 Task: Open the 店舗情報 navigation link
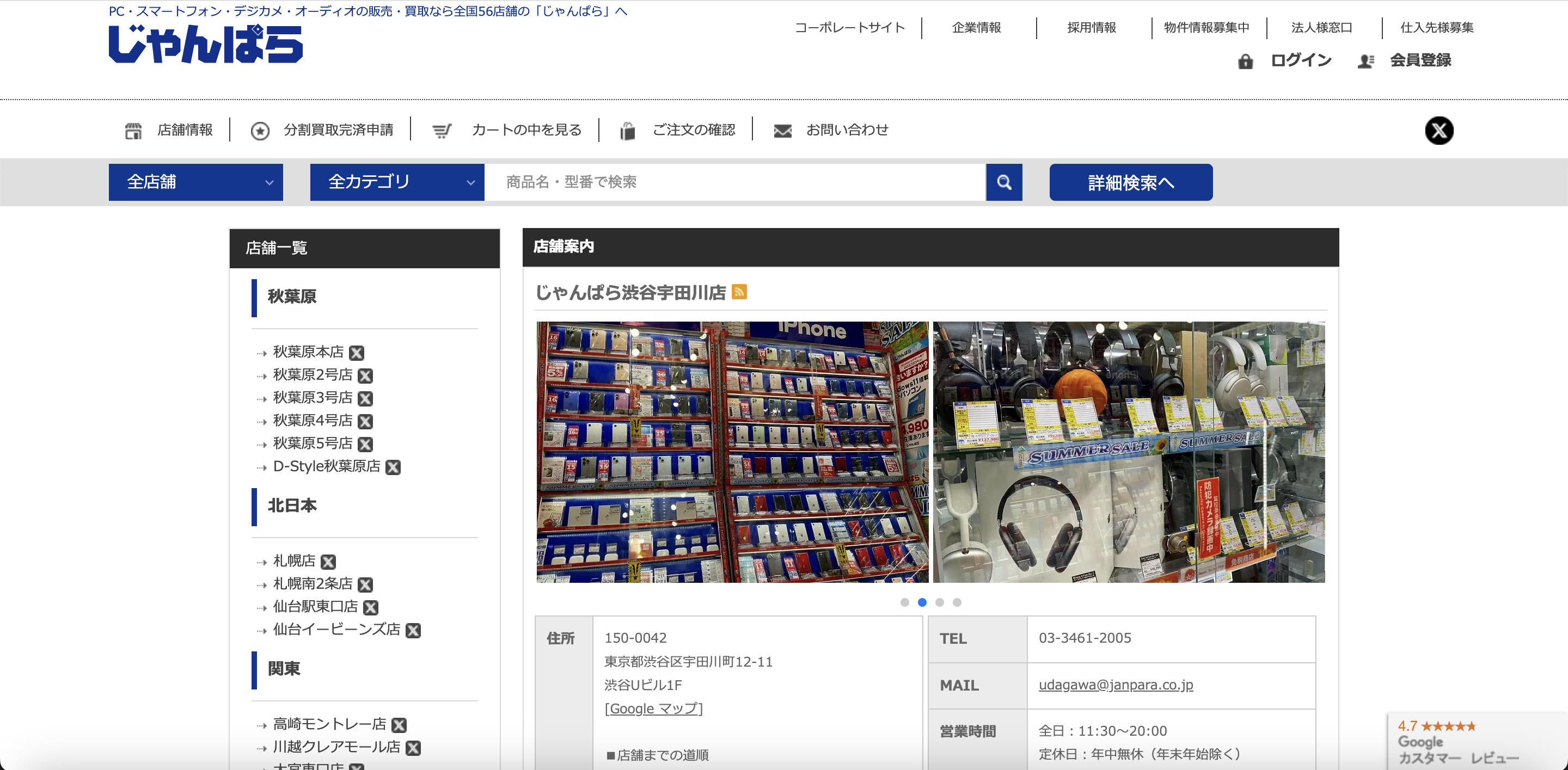click(x=185, y=130)
